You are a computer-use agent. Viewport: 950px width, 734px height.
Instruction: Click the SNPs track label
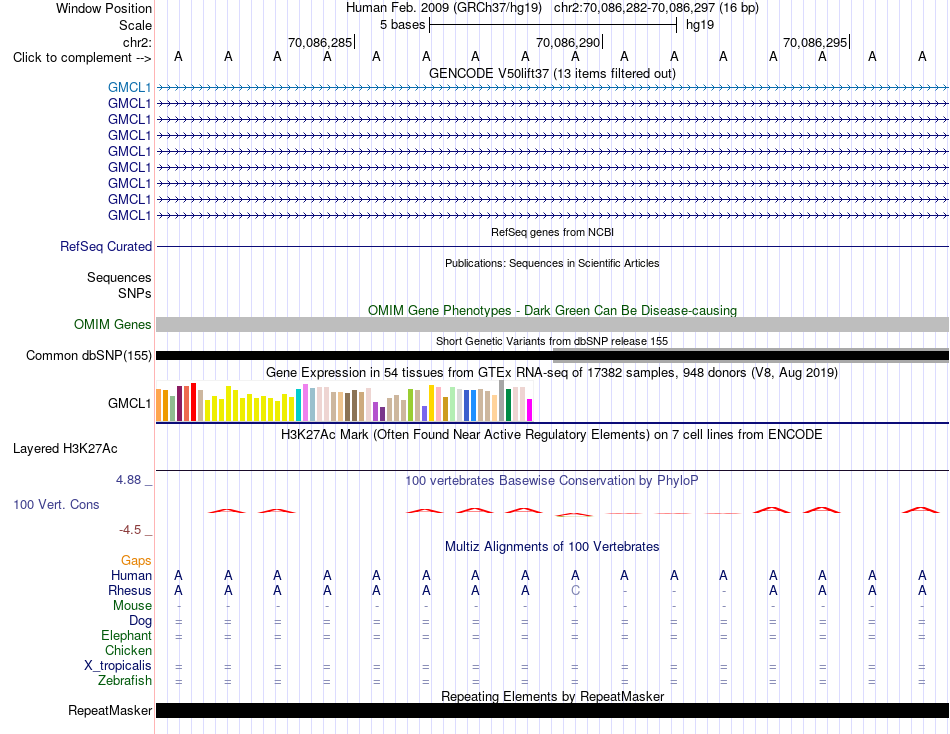(x=135, y=293)
